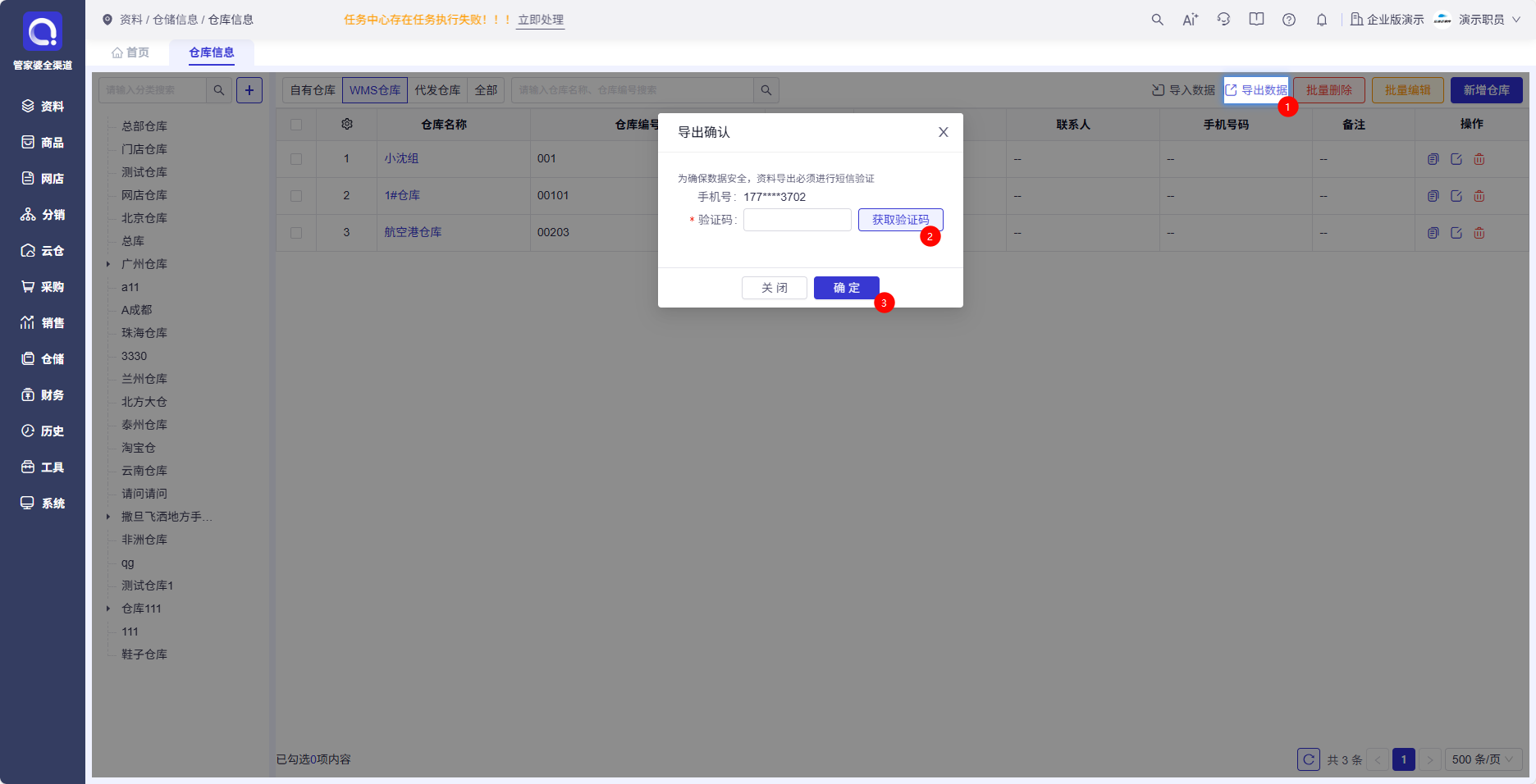Filter by 代发仓库 tab

click(437, 90)
